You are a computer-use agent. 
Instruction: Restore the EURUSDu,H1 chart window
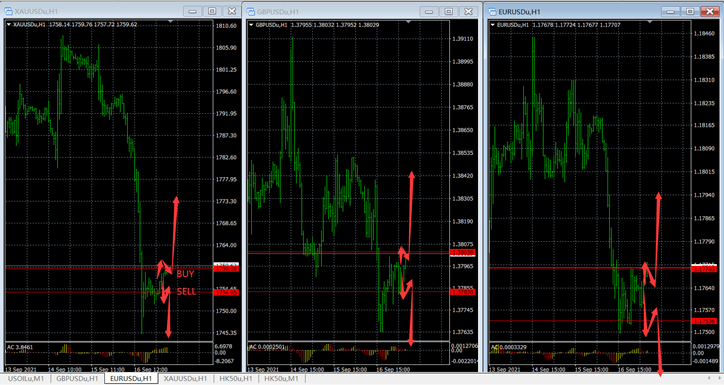pos(690,12)
